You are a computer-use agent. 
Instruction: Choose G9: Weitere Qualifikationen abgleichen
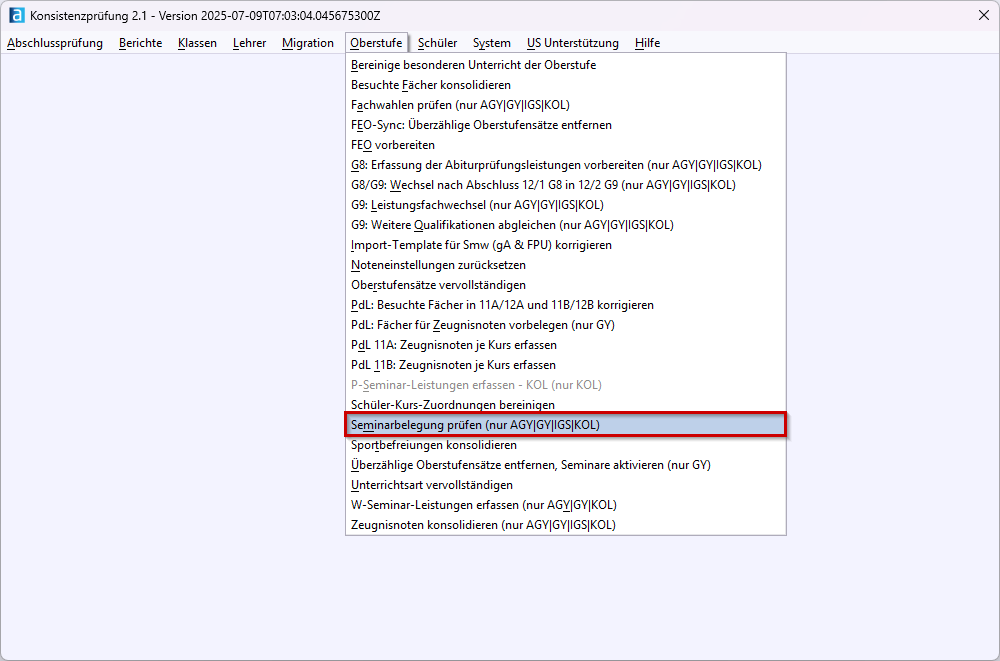(x=566, y=225)
